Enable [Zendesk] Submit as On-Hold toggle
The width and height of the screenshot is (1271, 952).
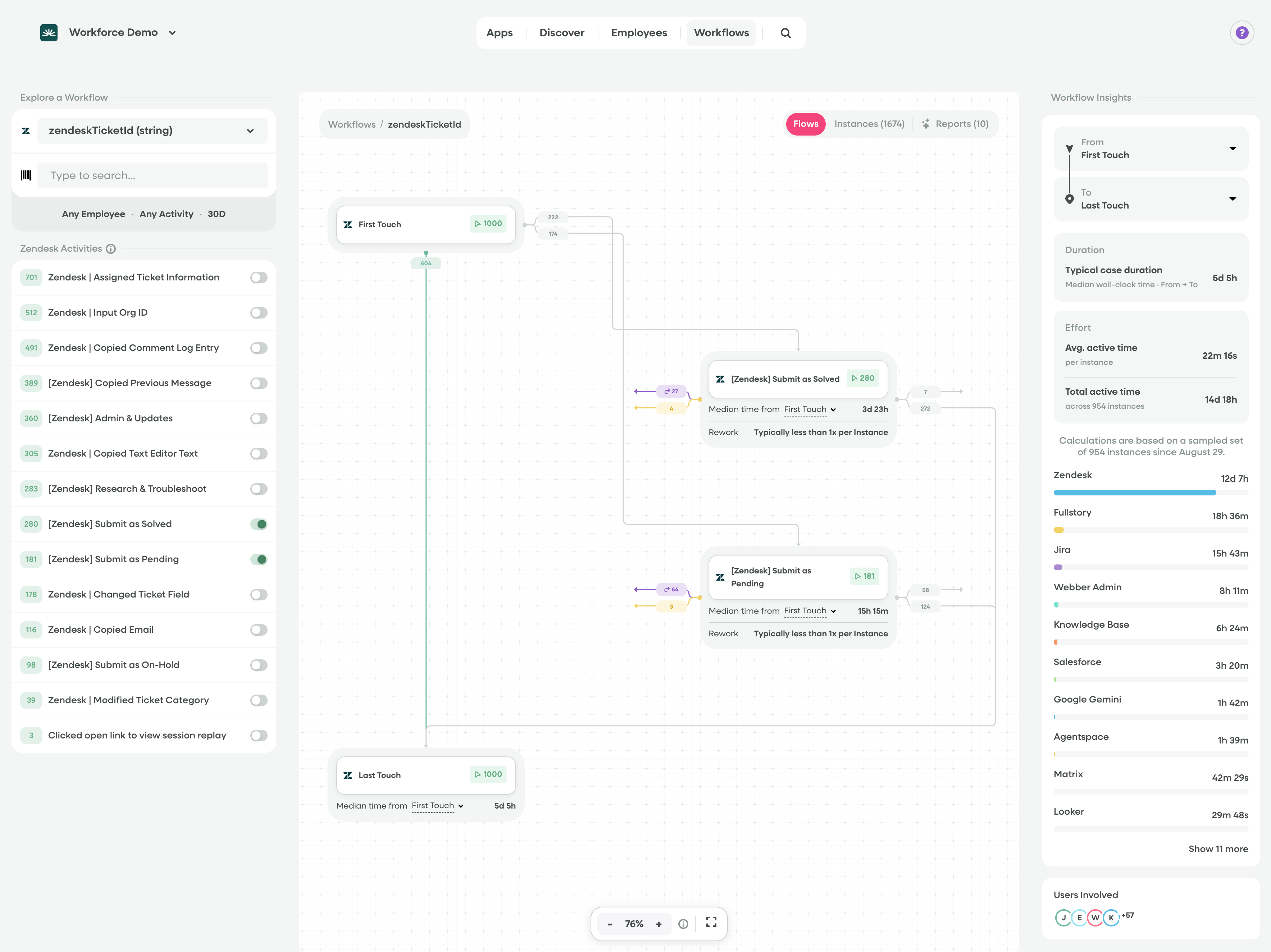tap(259, 665)
